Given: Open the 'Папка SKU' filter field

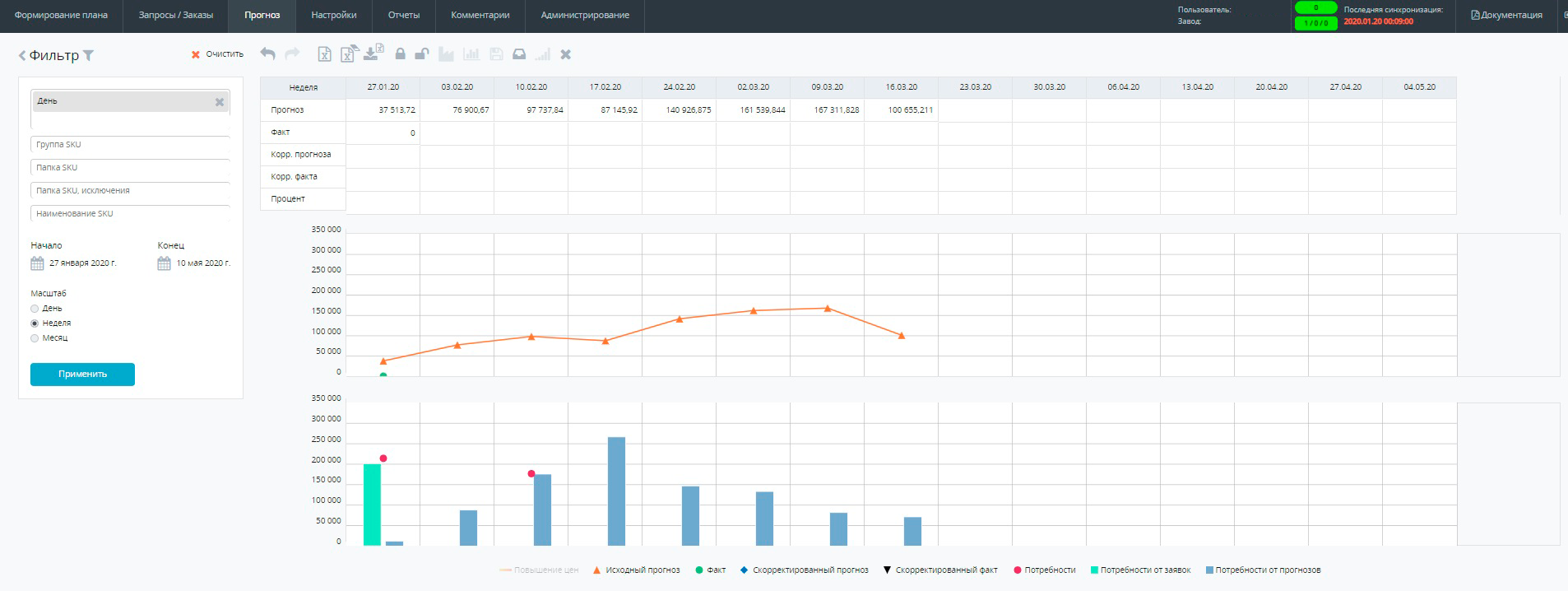Looking at the screenshot, I should coord(130,168).
